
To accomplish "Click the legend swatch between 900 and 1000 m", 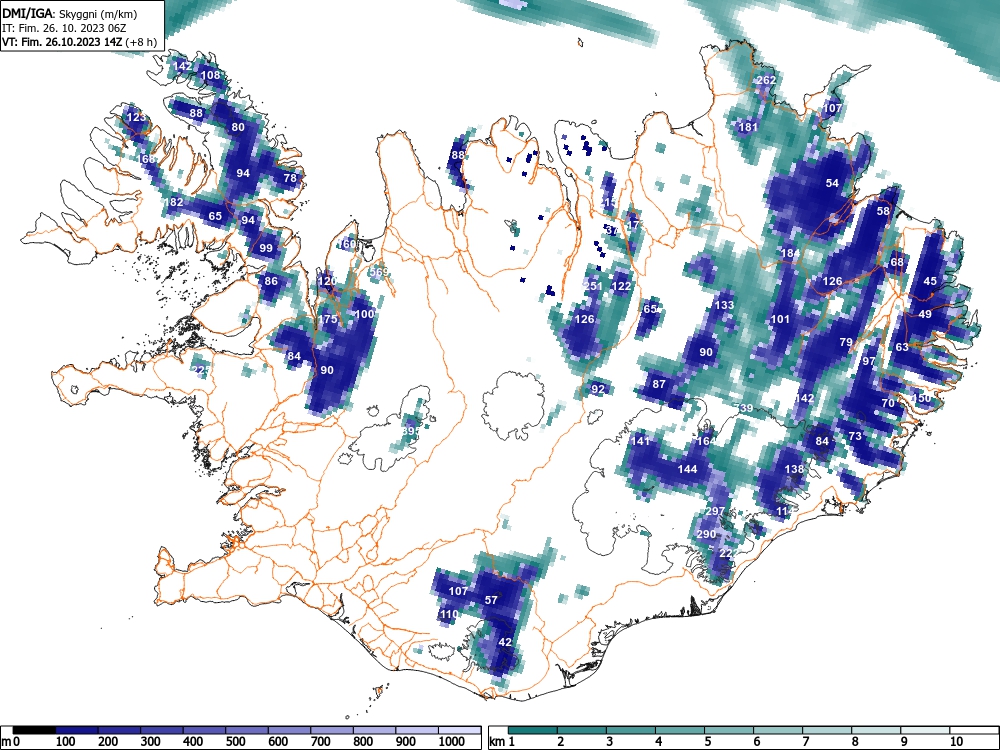I will 417,730.
